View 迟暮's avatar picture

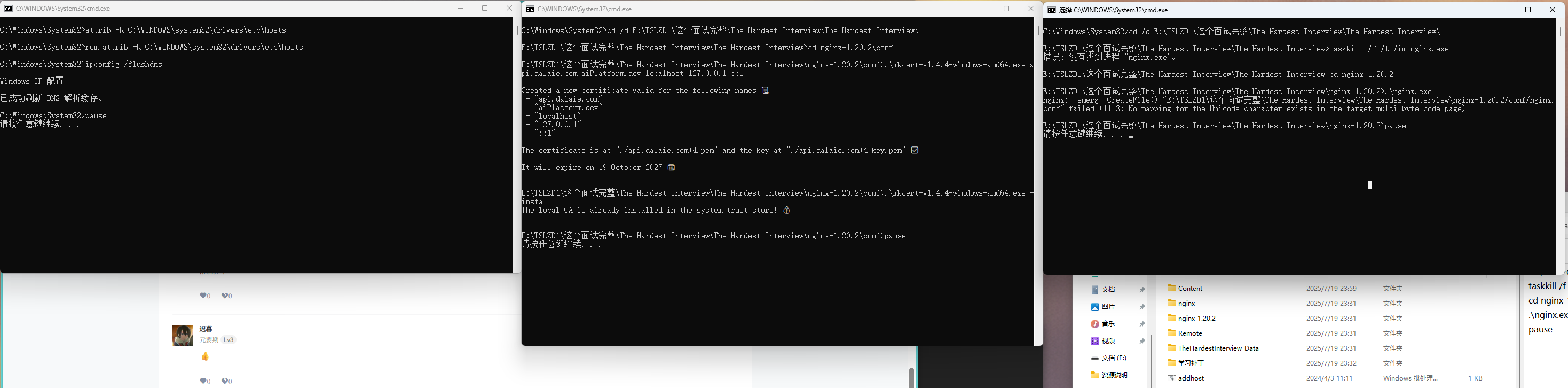(182, 336)
